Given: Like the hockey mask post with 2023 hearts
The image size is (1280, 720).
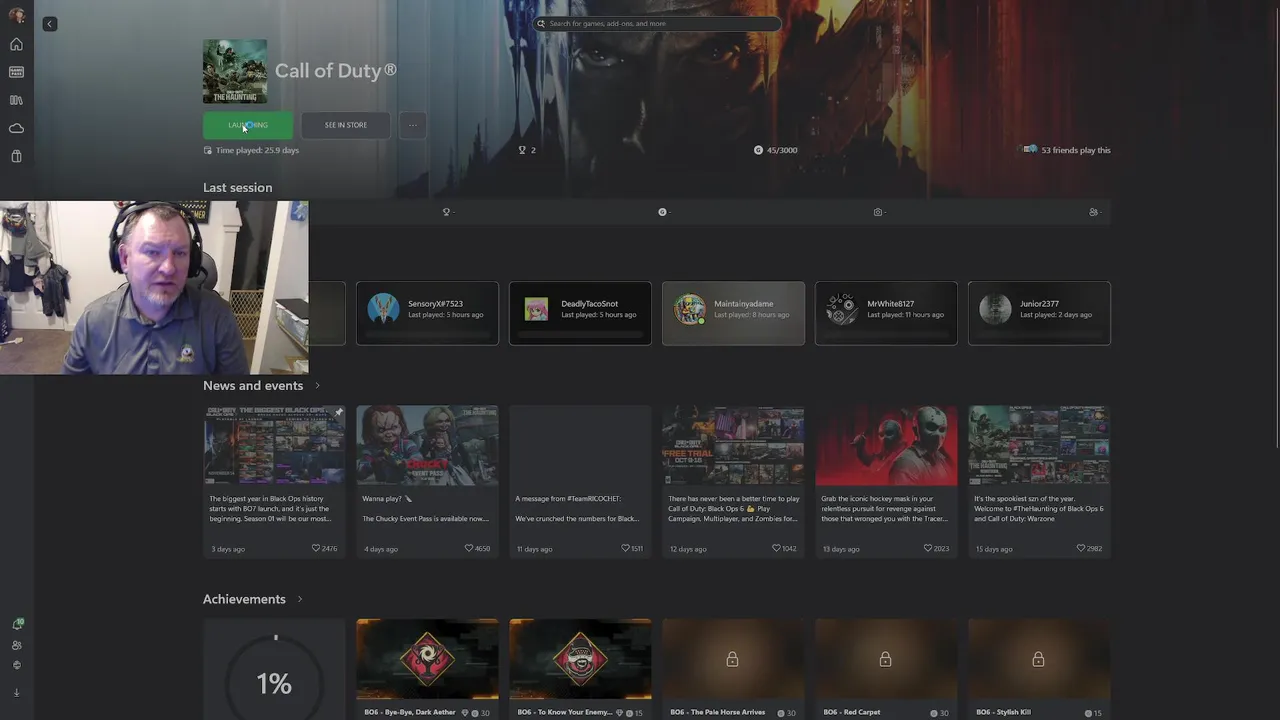Looking at the screenshot, I should [928, 548].
